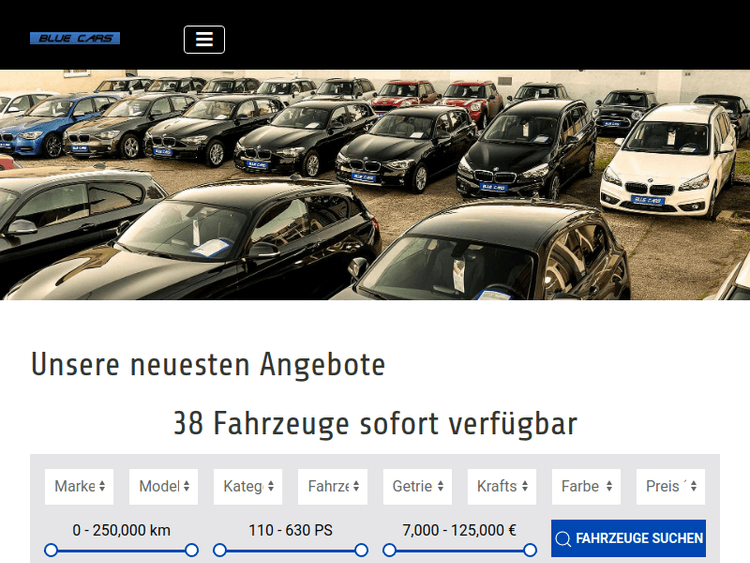Open the Preis sort dropdown

click(x=671, y=486)
